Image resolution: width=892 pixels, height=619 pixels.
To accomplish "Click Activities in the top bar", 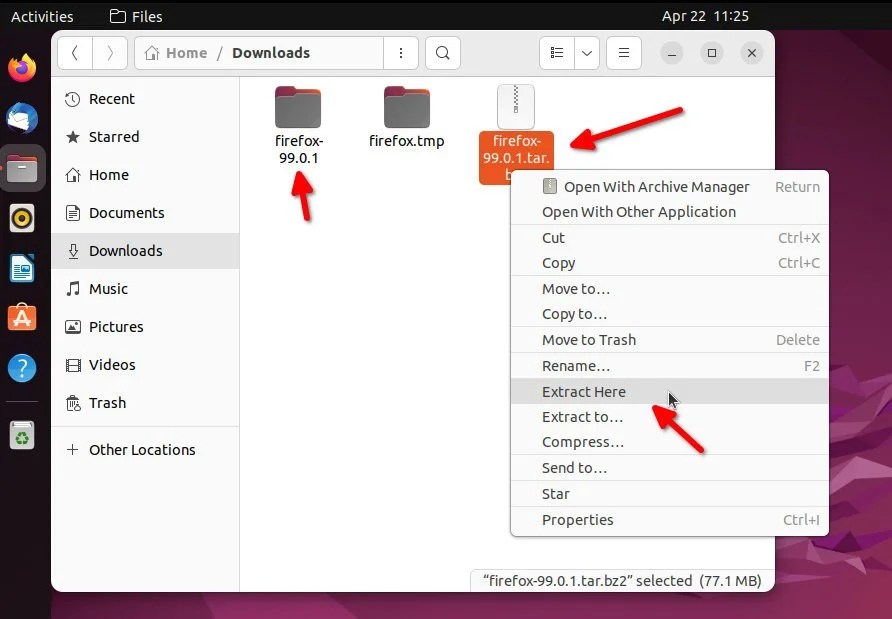I will coord(44,16).
